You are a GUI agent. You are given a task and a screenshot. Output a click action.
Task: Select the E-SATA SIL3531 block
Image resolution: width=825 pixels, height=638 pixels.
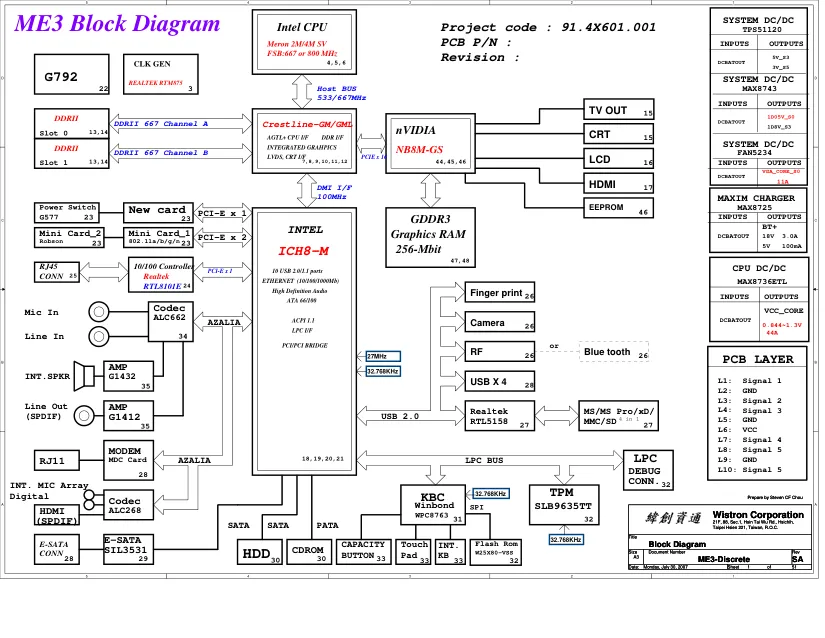(128, 550)
